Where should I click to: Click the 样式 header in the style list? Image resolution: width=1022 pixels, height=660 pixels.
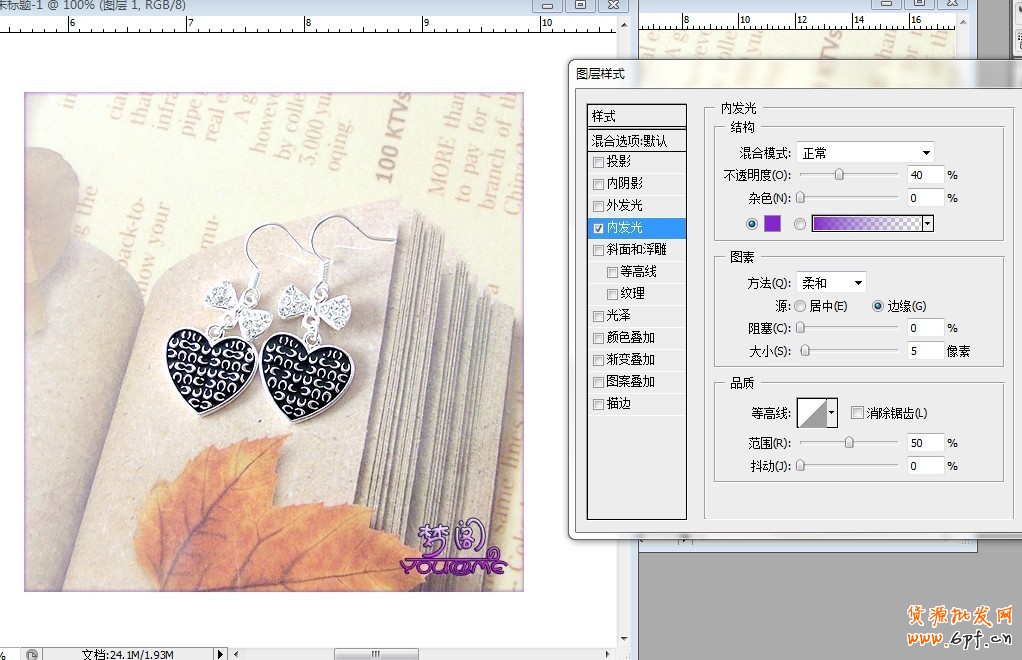coord(637,116)
